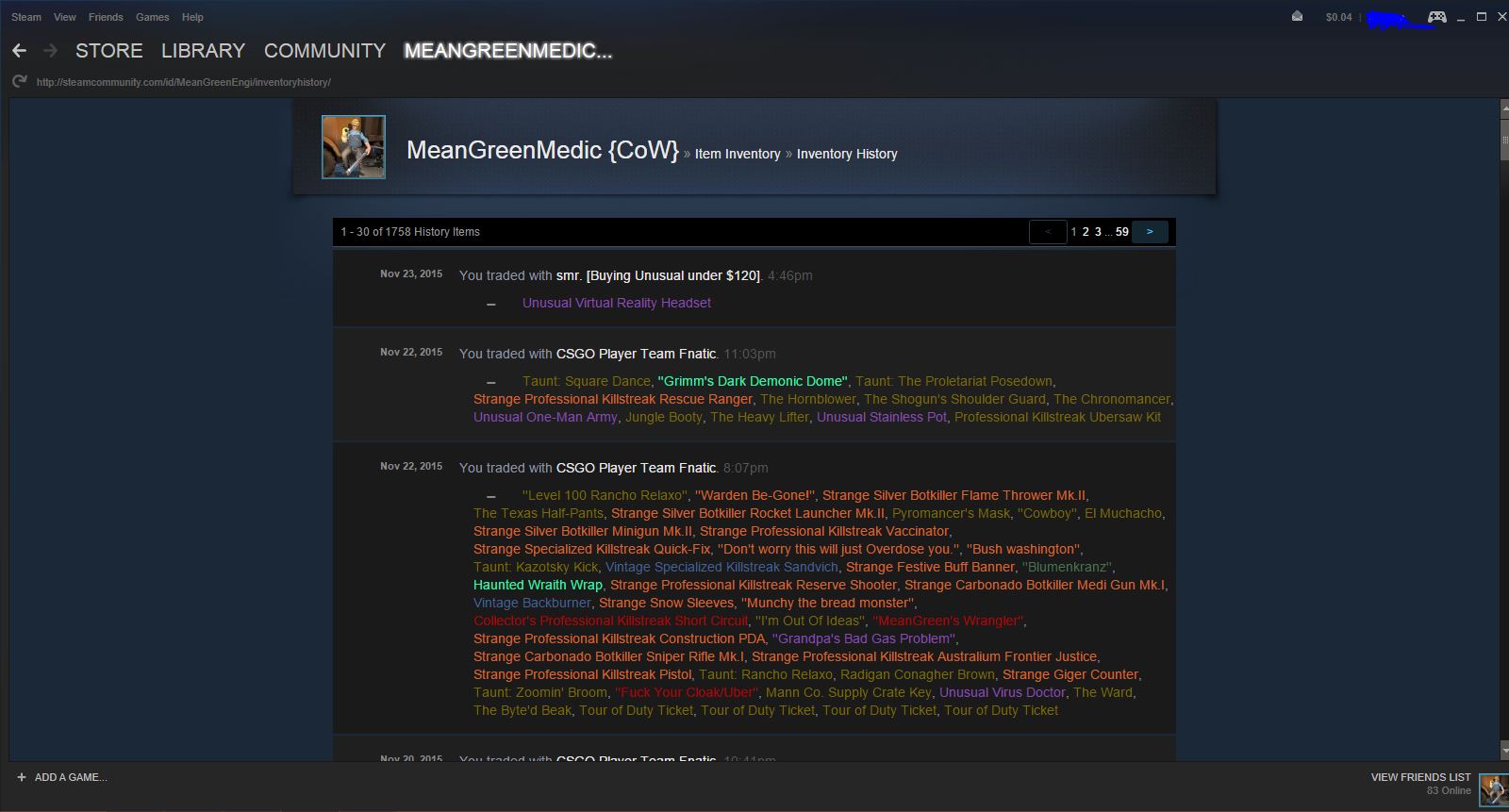The height and width of the screenshot is (812, 1509).
Task: Go to the STORE tab
Action: pos(109,51)
